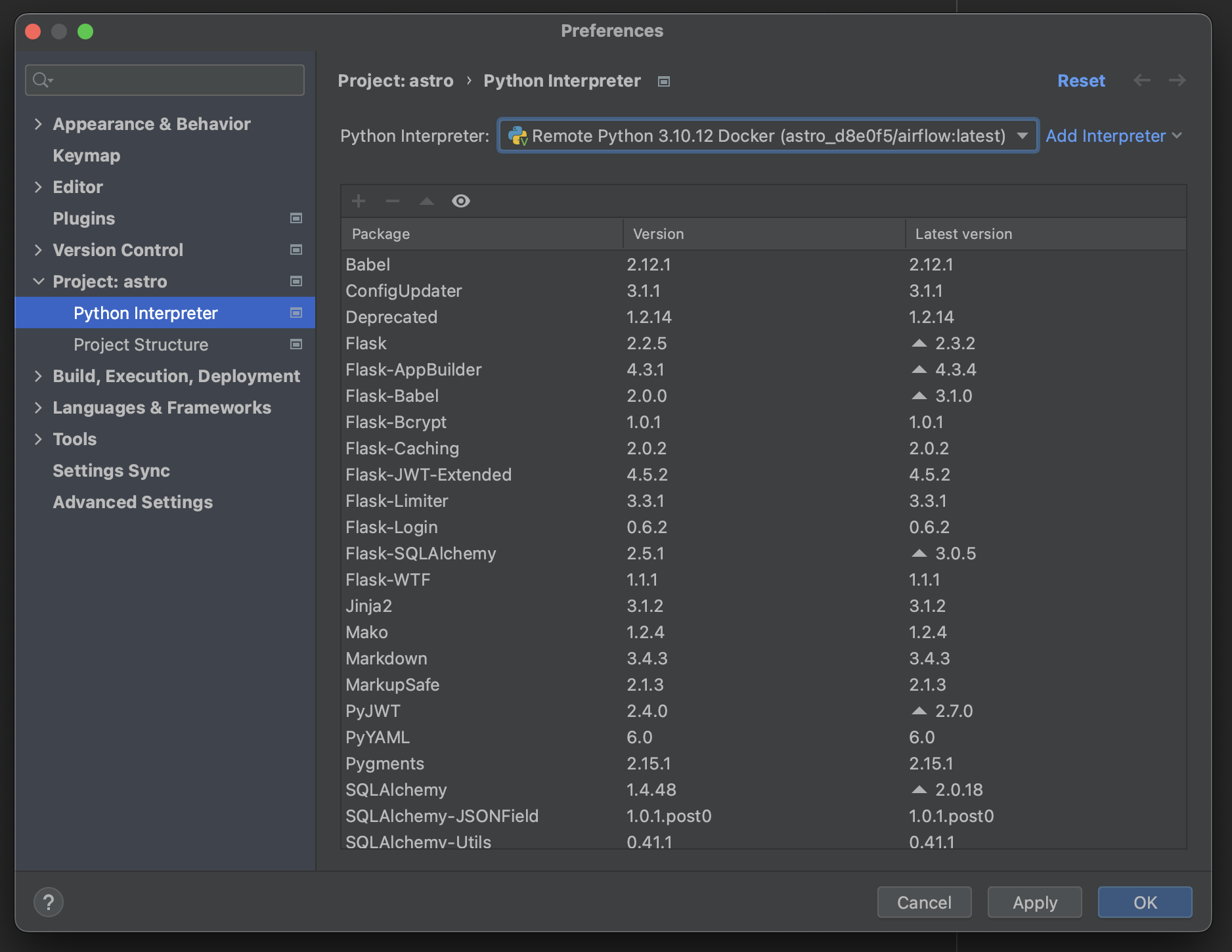Open the Python Interpreter dropdown
The height and width of the screenshot is (952, 1232).
coord(1023,136)
